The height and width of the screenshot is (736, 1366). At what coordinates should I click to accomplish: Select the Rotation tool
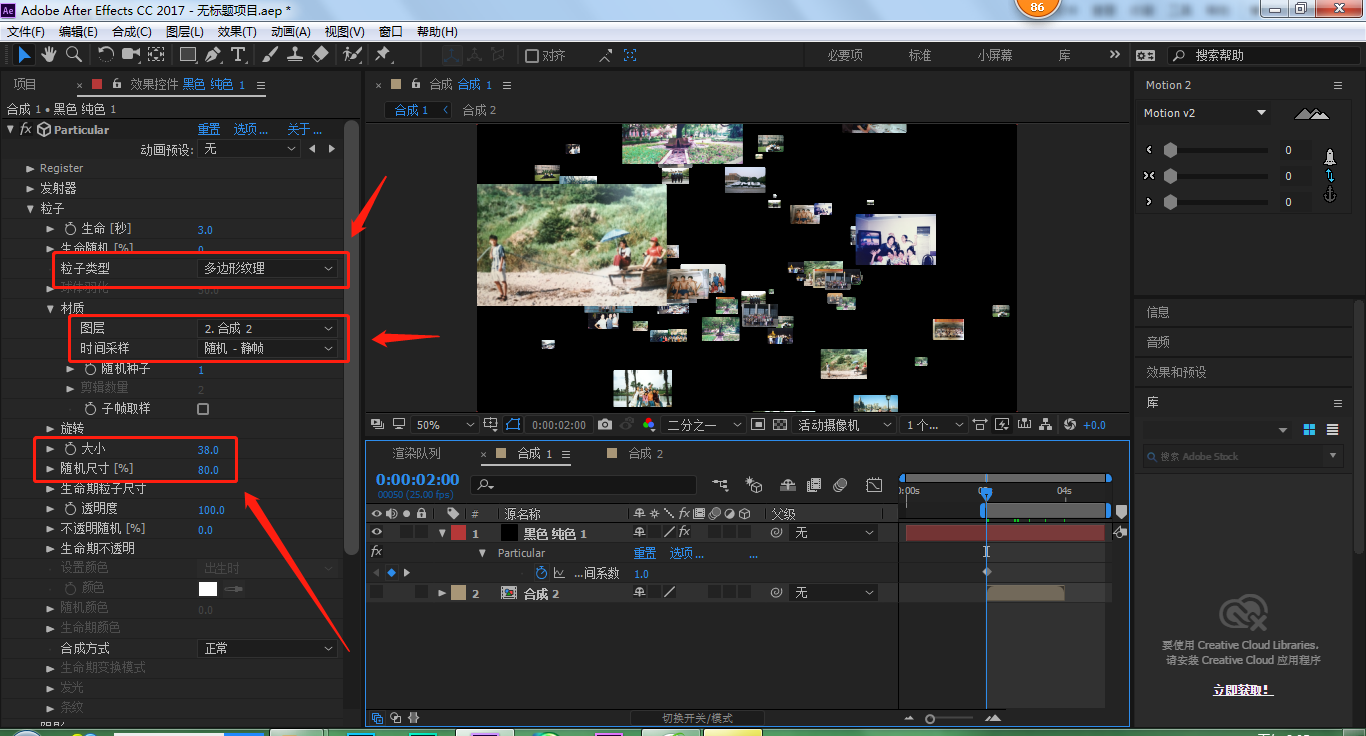(x=106, y=54)
